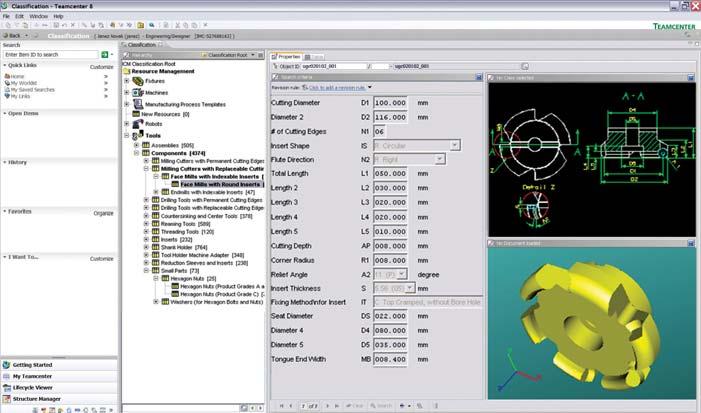This screenshot has width=701, height=413.
Task: Select Face Mills with Round Inserts
Action: (221, 185)
